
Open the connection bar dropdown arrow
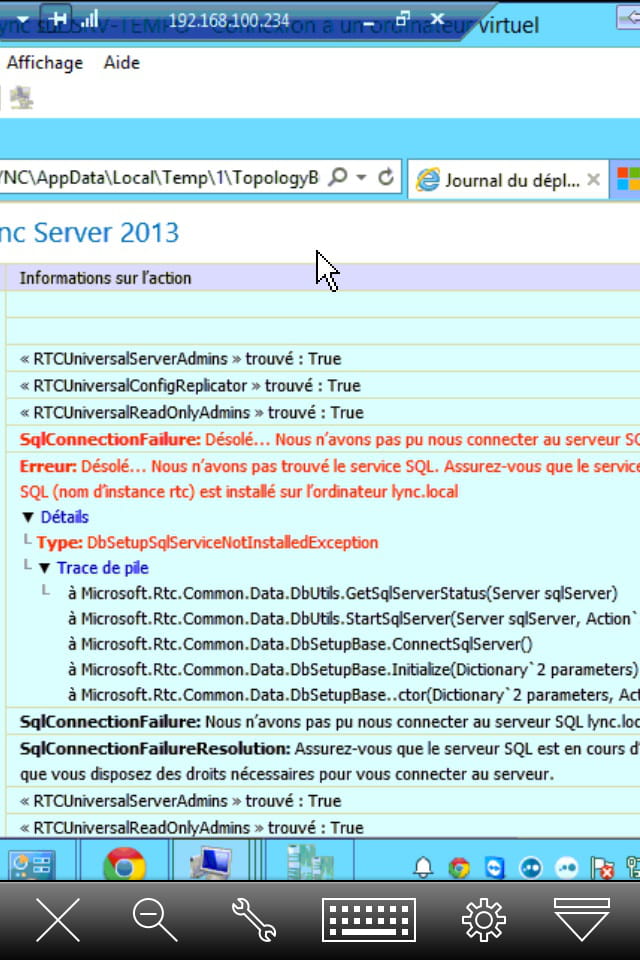pos(23,20)
